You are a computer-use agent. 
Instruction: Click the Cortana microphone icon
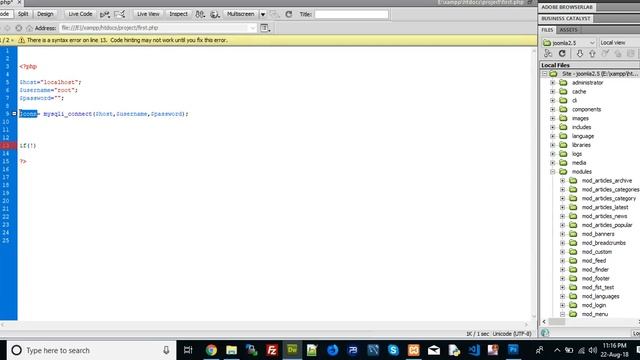click(x=166, y=350)
